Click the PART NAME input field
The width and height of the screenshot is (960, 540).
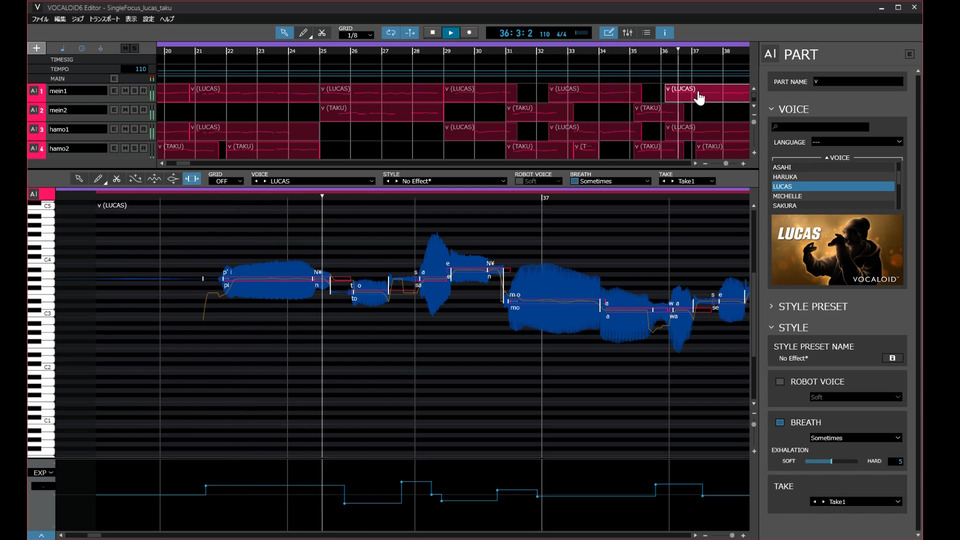[x=858, y=81]
